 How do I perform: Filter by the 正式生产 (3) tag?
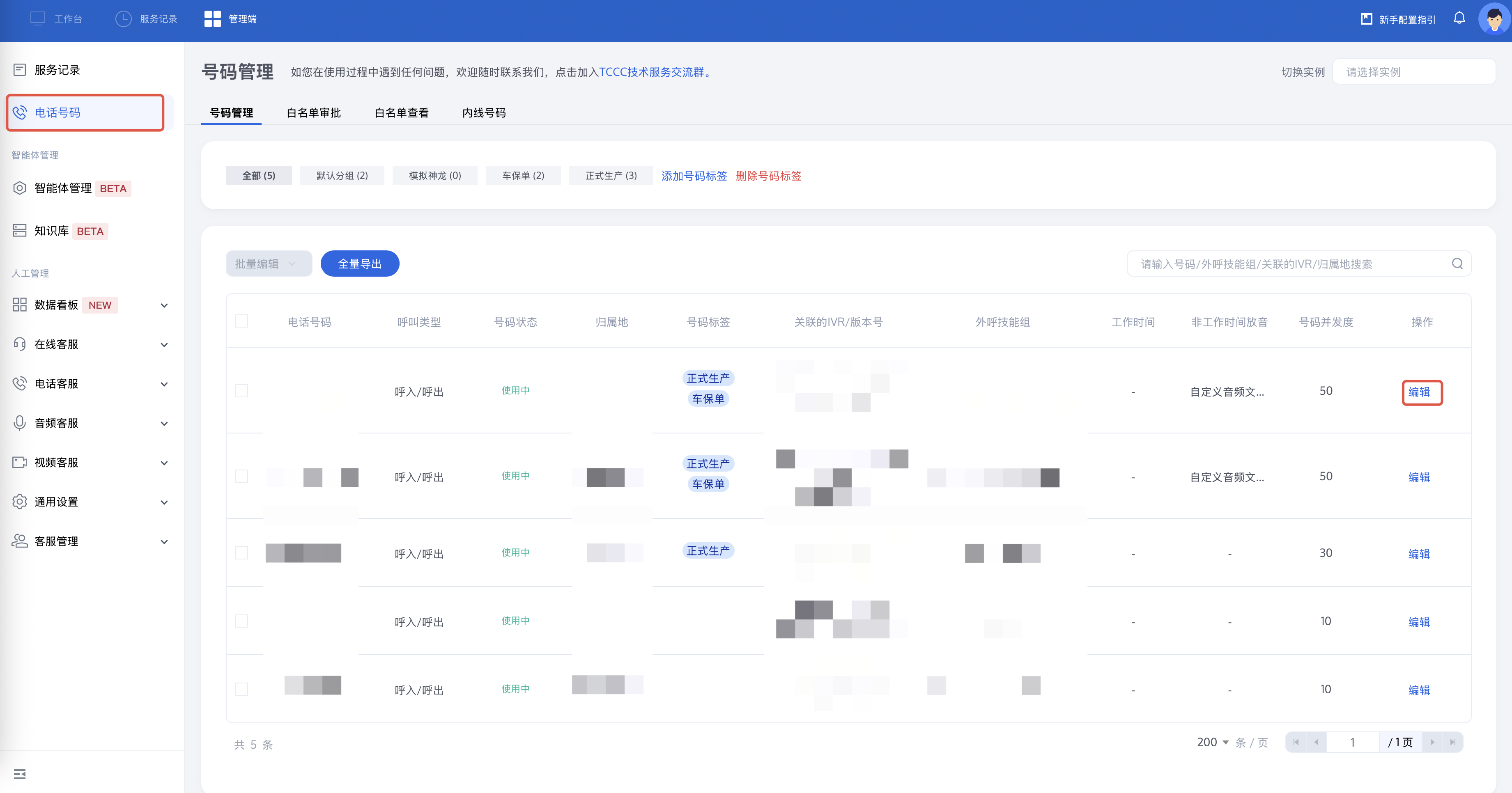611,175
